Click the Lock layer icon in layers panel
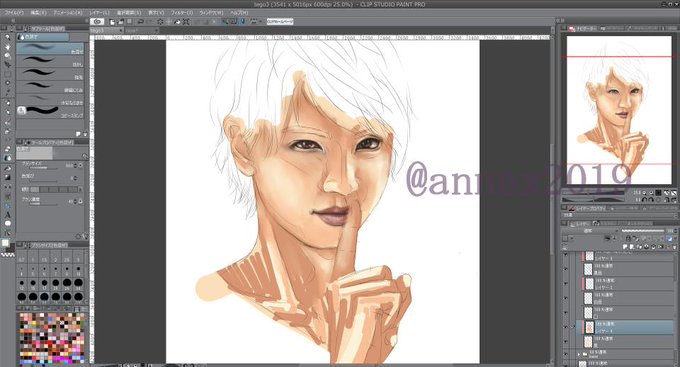680x367 pixels. pyautogui.click(x=628, y=239)
